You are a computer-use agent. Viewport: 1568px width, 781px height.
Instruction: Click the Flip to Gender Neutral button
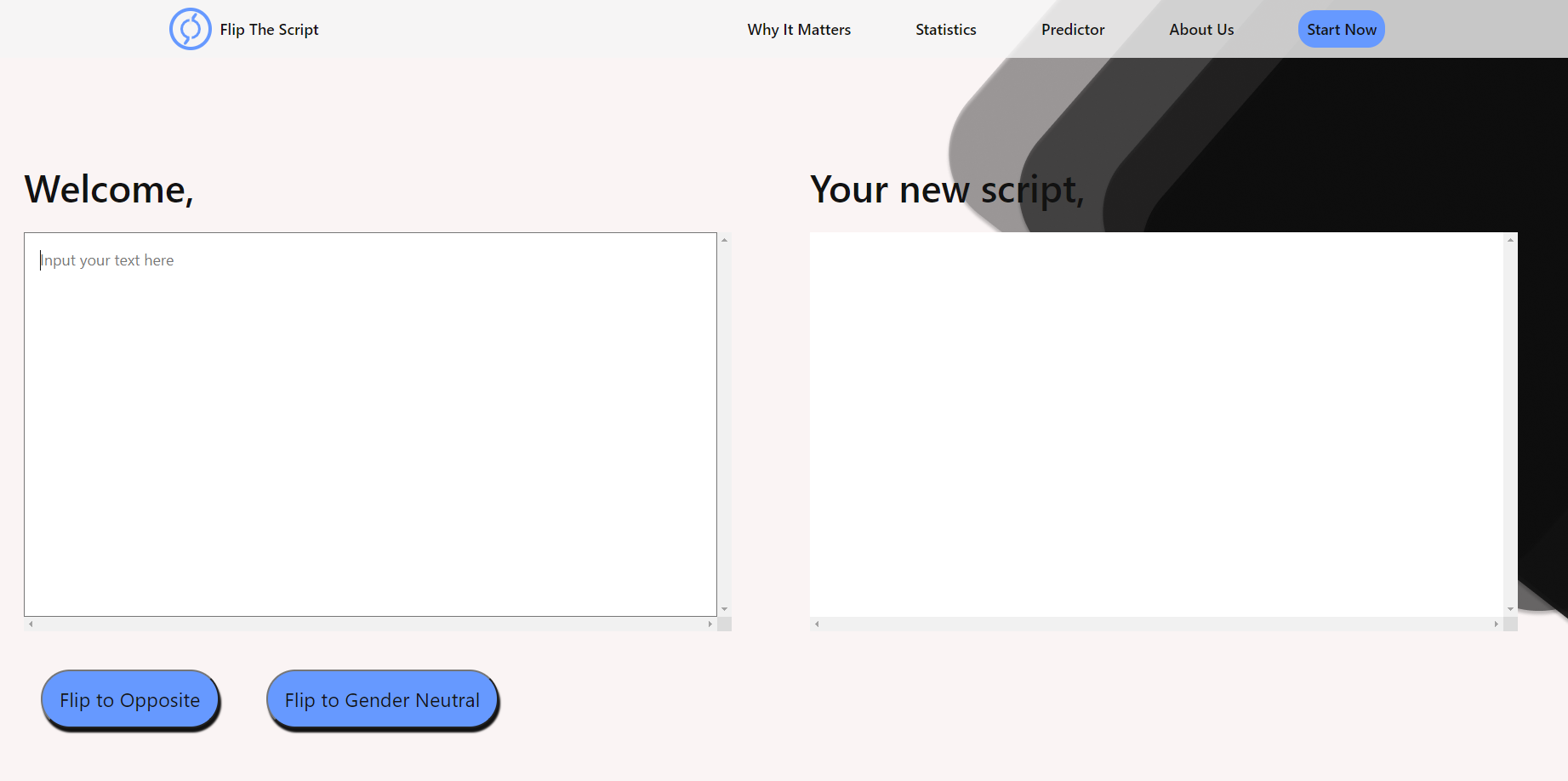pos(381,699)
